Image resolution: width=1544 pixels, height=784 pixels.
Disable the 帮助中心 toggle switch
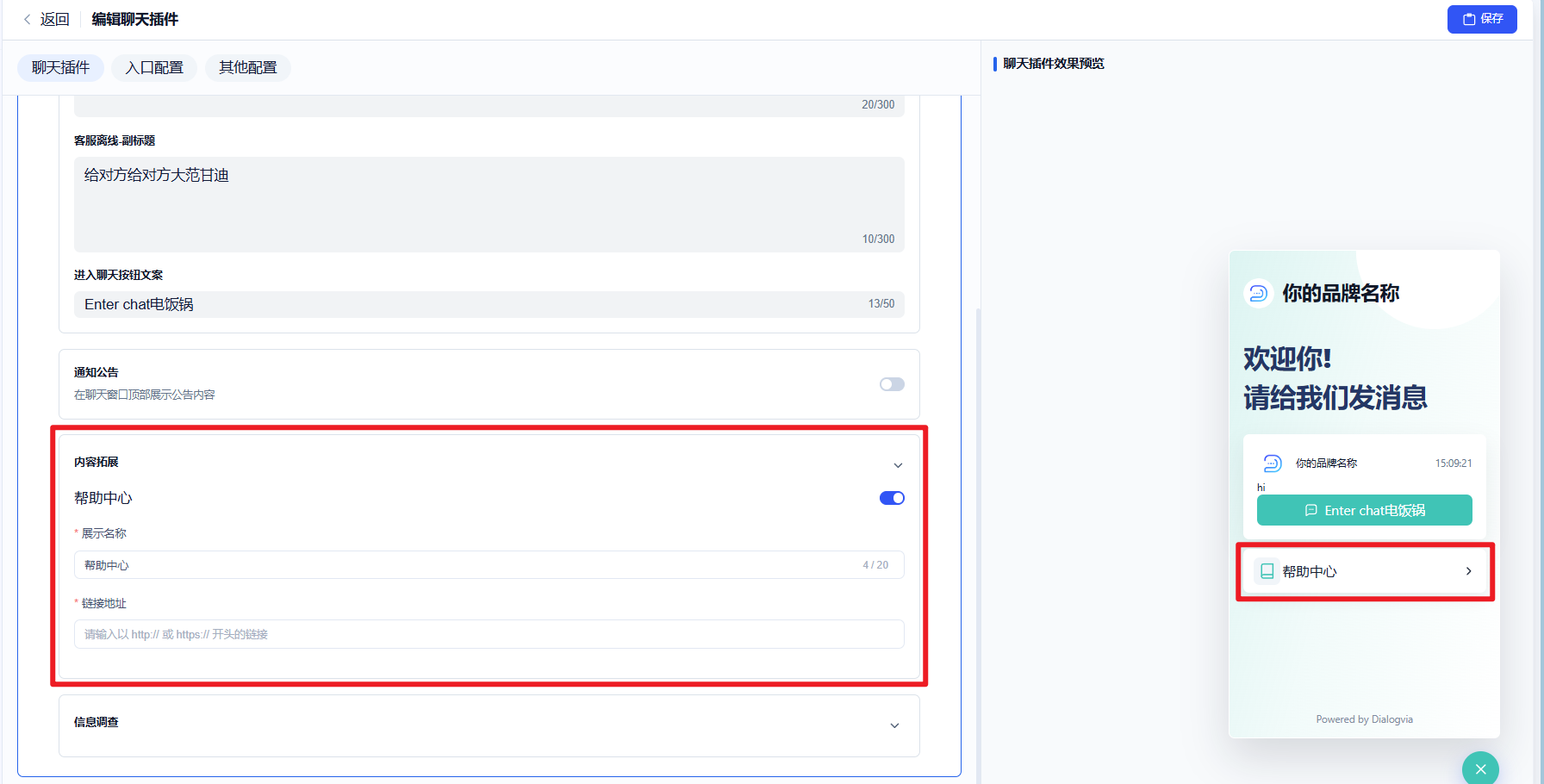(892, 498)
